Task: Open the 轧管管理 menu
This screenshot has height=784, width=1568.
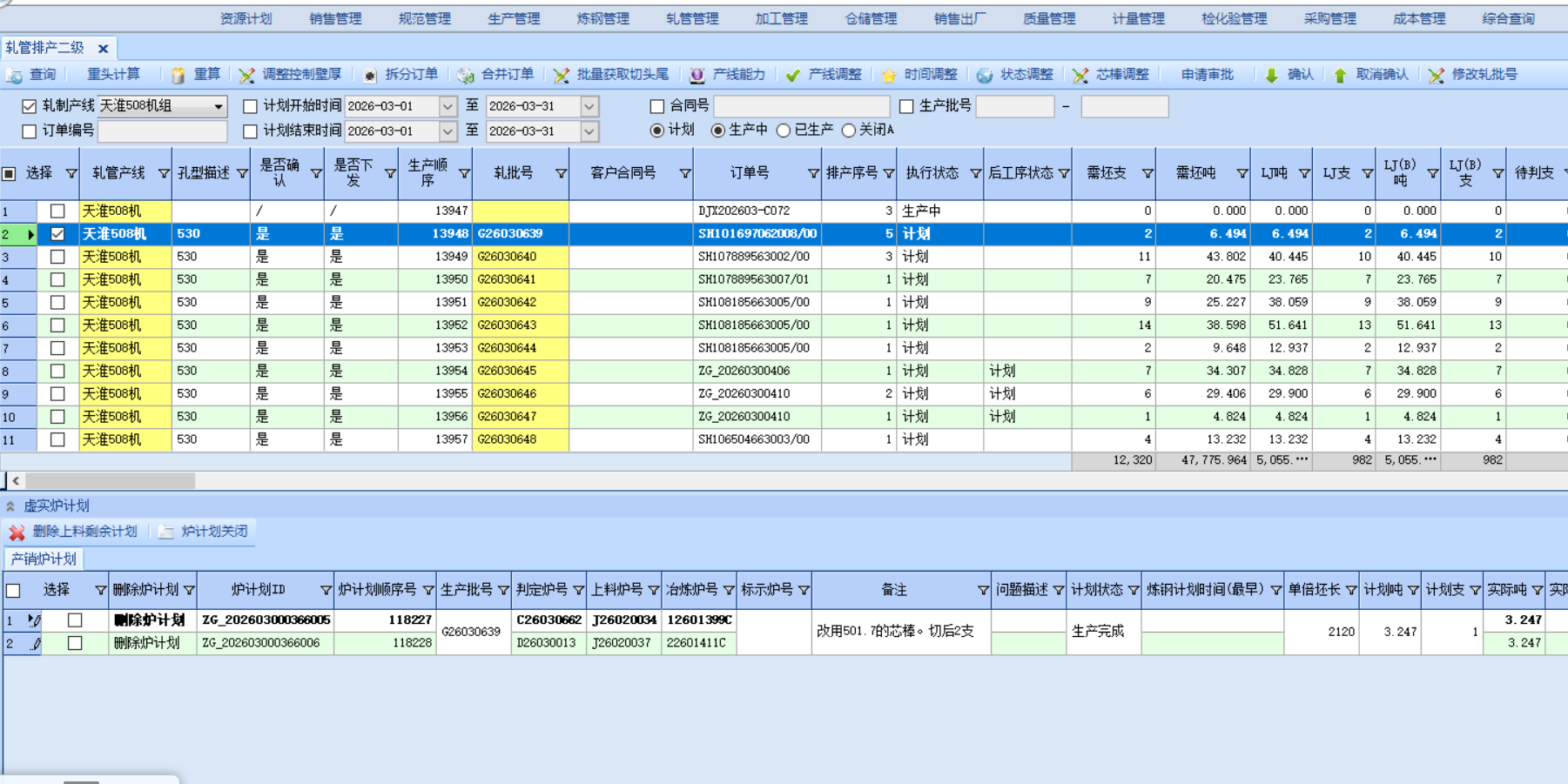Action: click(692, 16)
